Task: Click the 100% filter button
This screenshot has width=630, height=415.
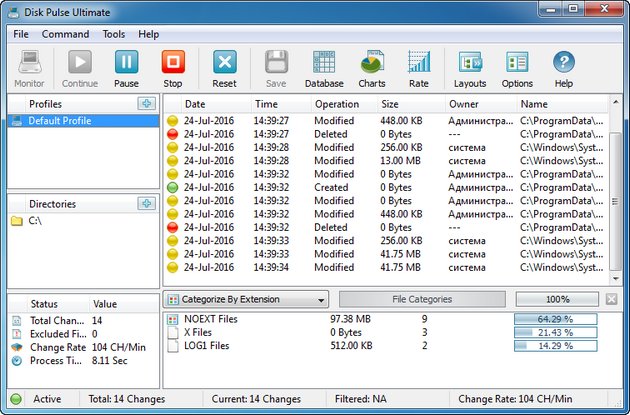Action: (557, 299)
